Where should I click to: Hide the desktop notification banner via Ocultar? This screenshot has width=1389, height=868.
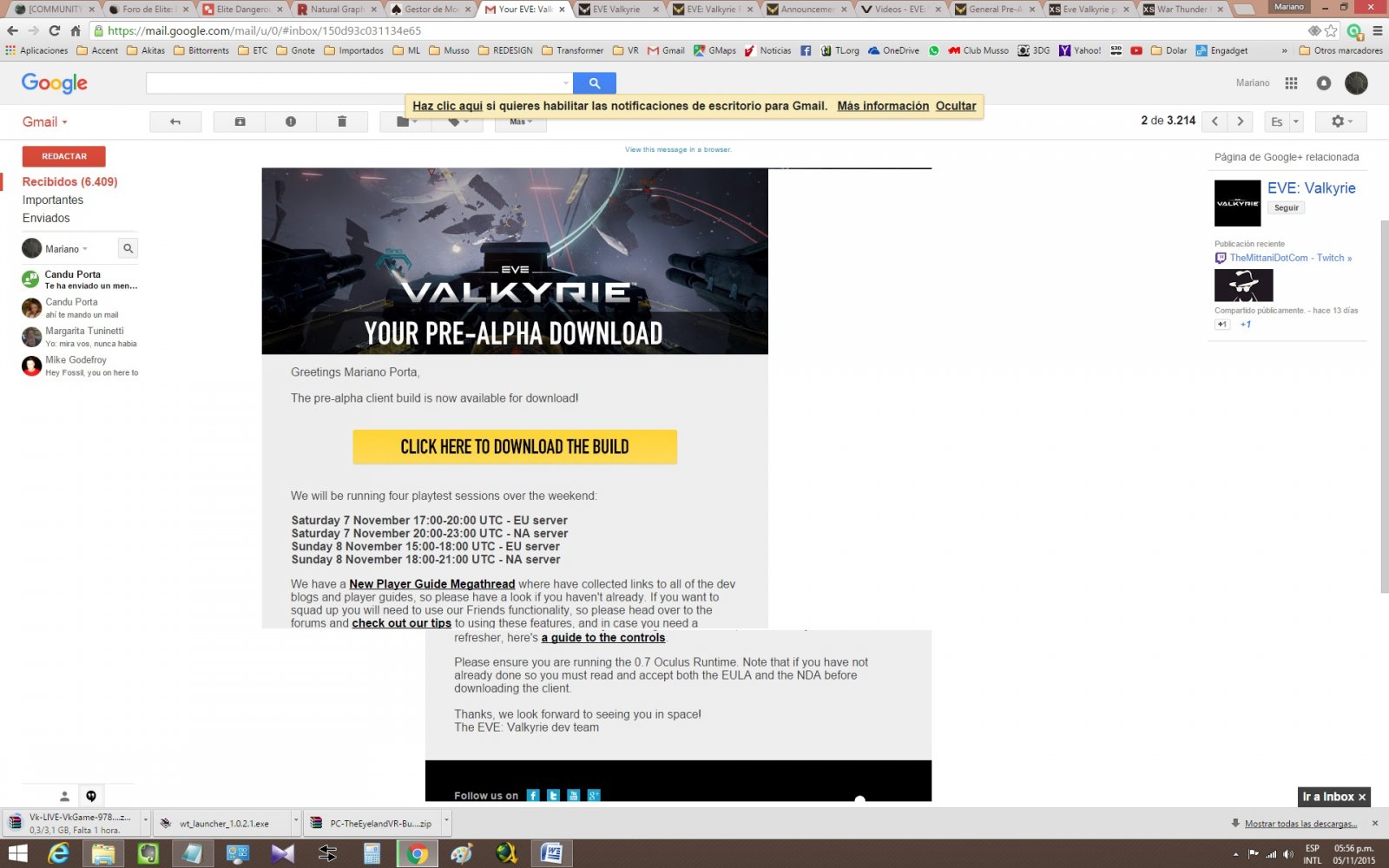click(956, 106)
